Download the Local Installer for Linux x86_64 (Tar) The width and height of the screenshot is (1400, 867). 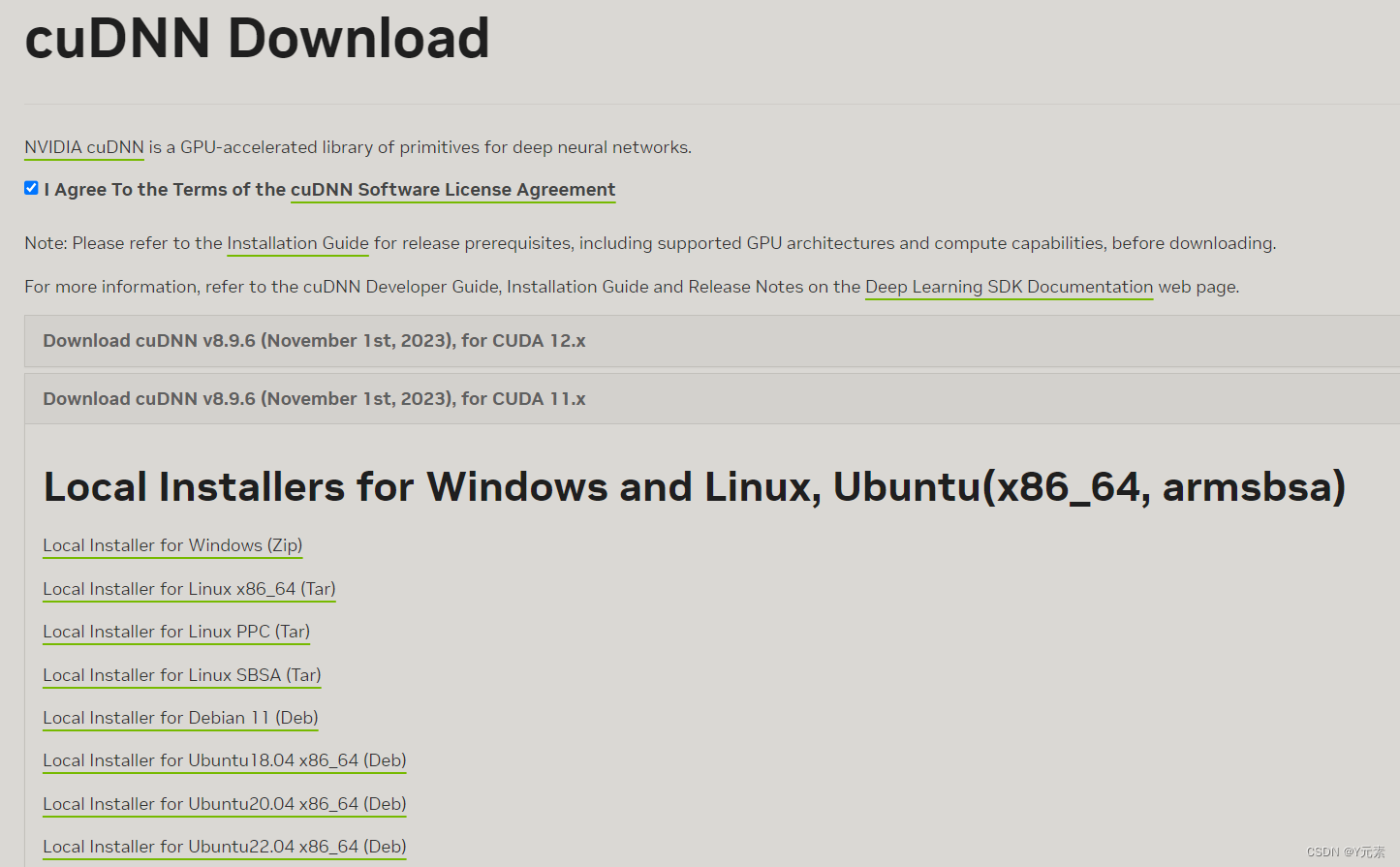click(x=189, y=589)
